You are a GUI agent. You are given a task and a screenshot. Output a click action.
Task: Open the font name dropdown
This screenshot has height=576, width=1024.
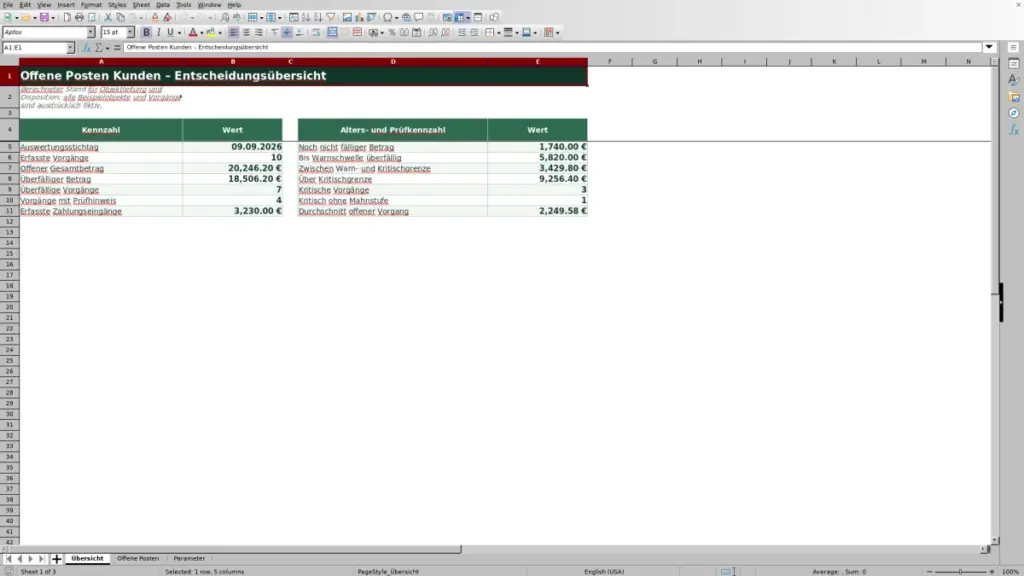(x=91, y=33)
